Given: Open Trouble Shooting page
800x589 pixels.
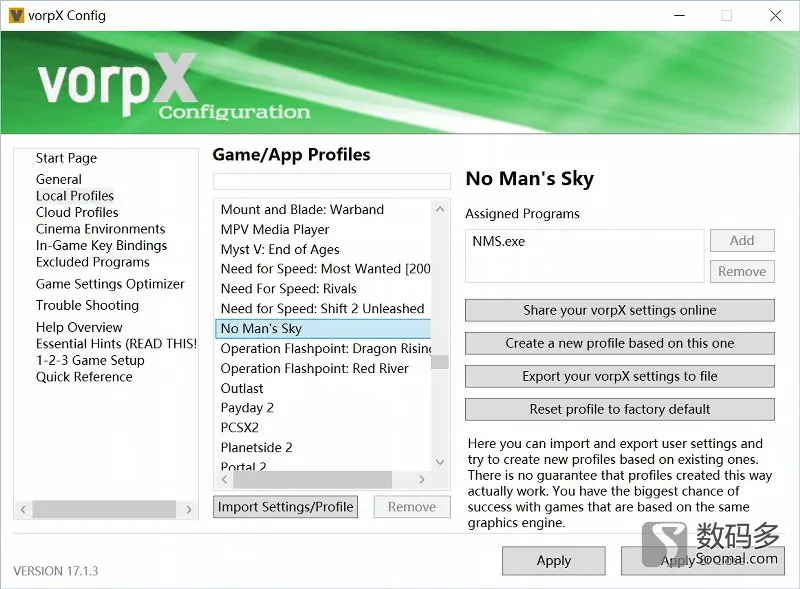Looking at the screenshot, I should click(x=87, y=305).
